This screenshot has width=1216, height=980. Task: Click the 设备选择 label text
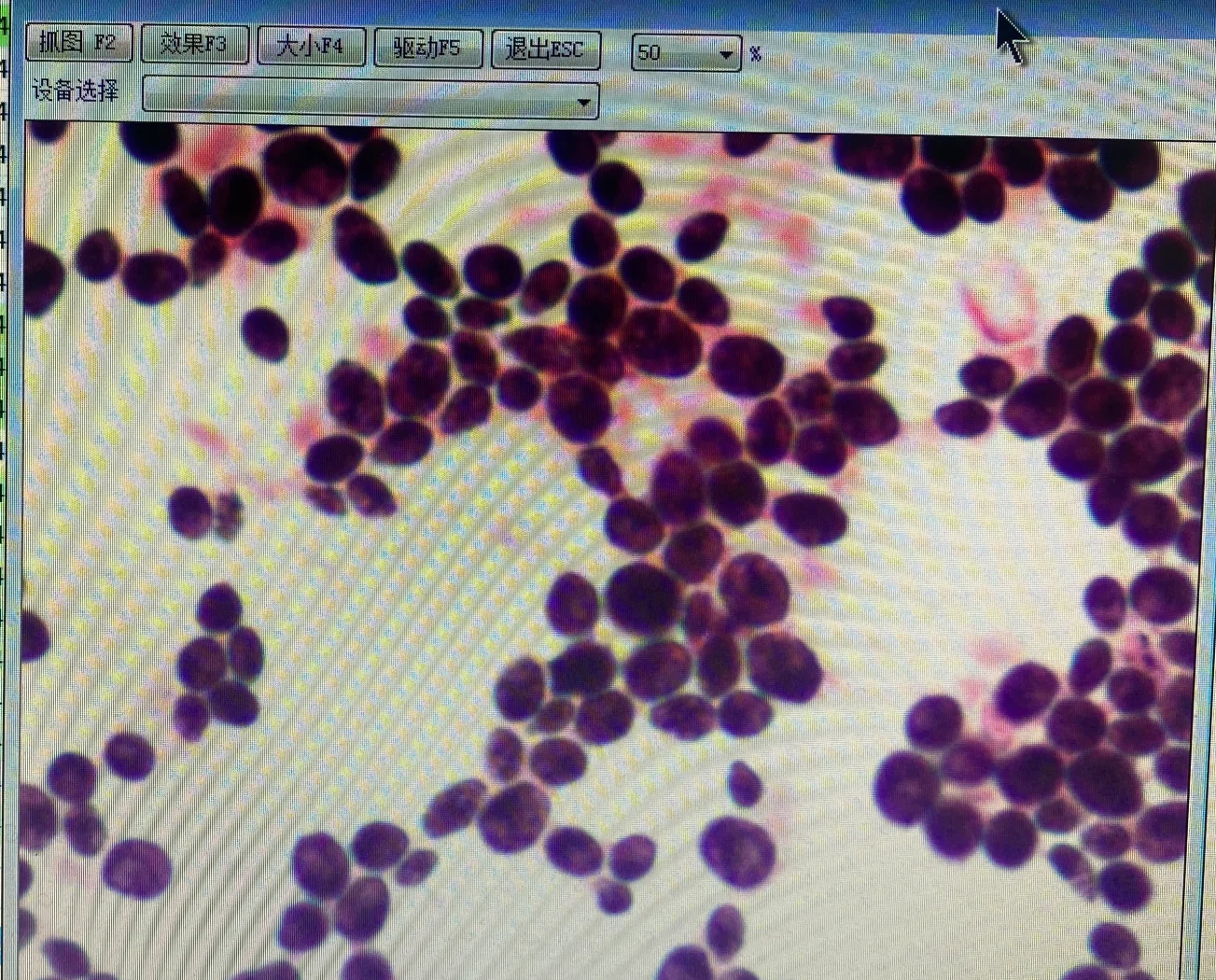click(75, 91)
